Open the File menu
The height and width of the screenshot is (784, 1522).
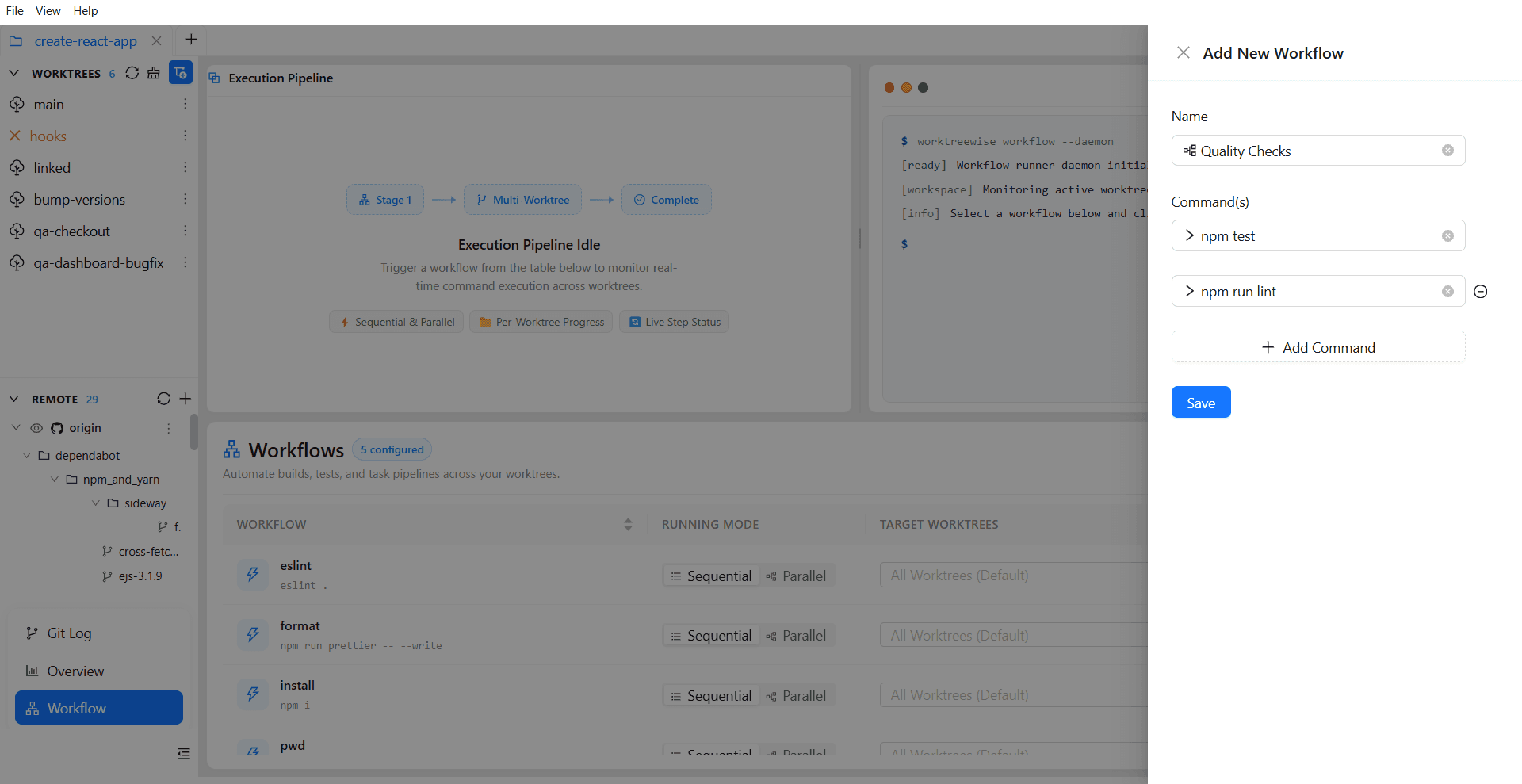click(15, 11)
